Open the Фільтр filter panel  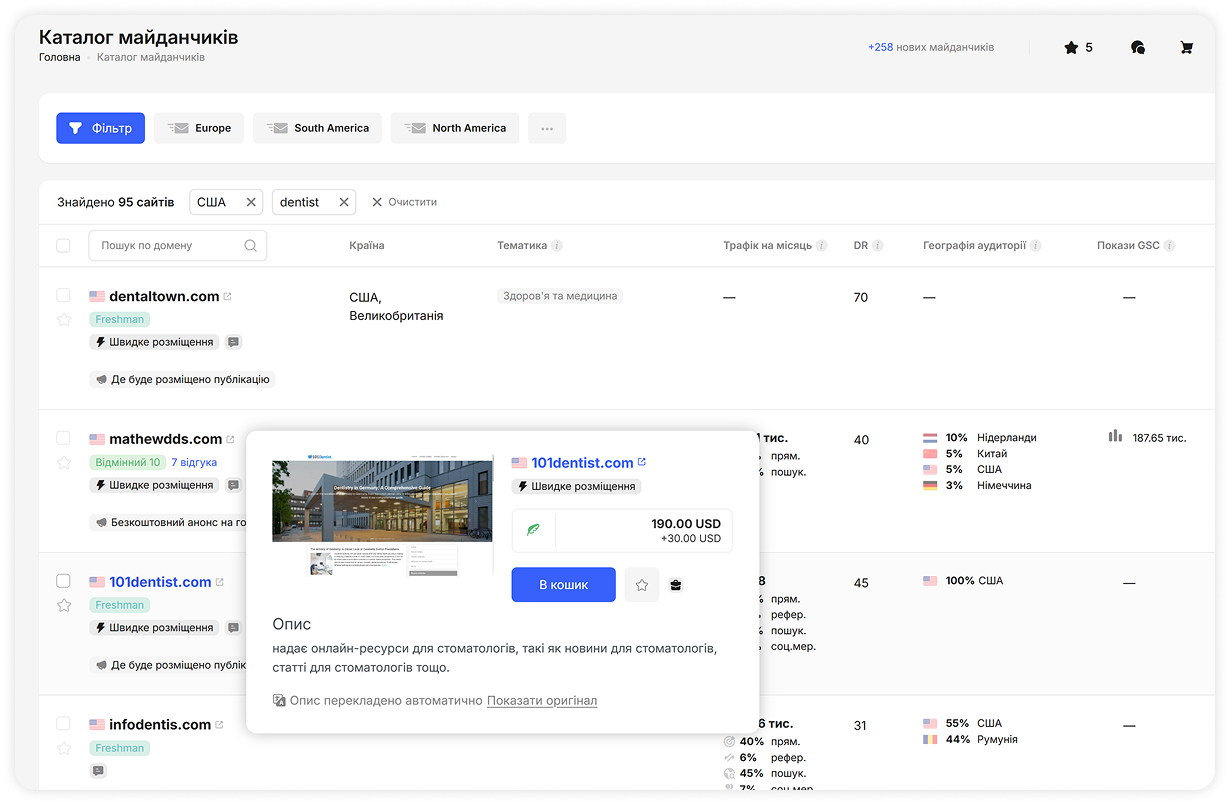click(100, 128)
